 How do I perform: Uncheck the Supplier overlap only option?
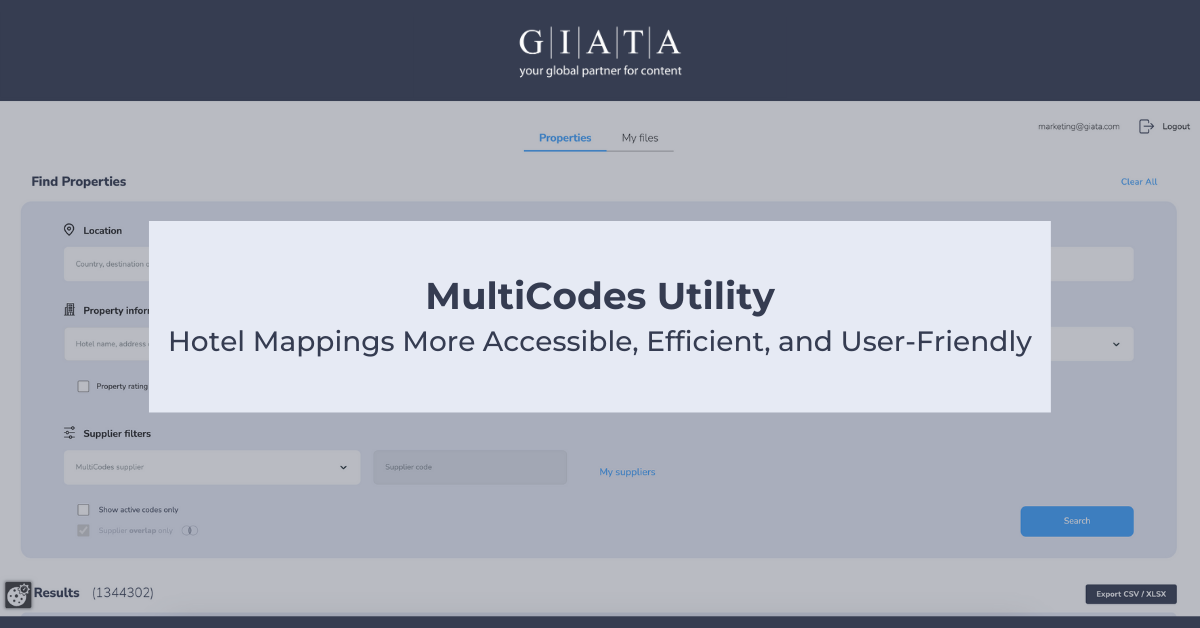83,530
